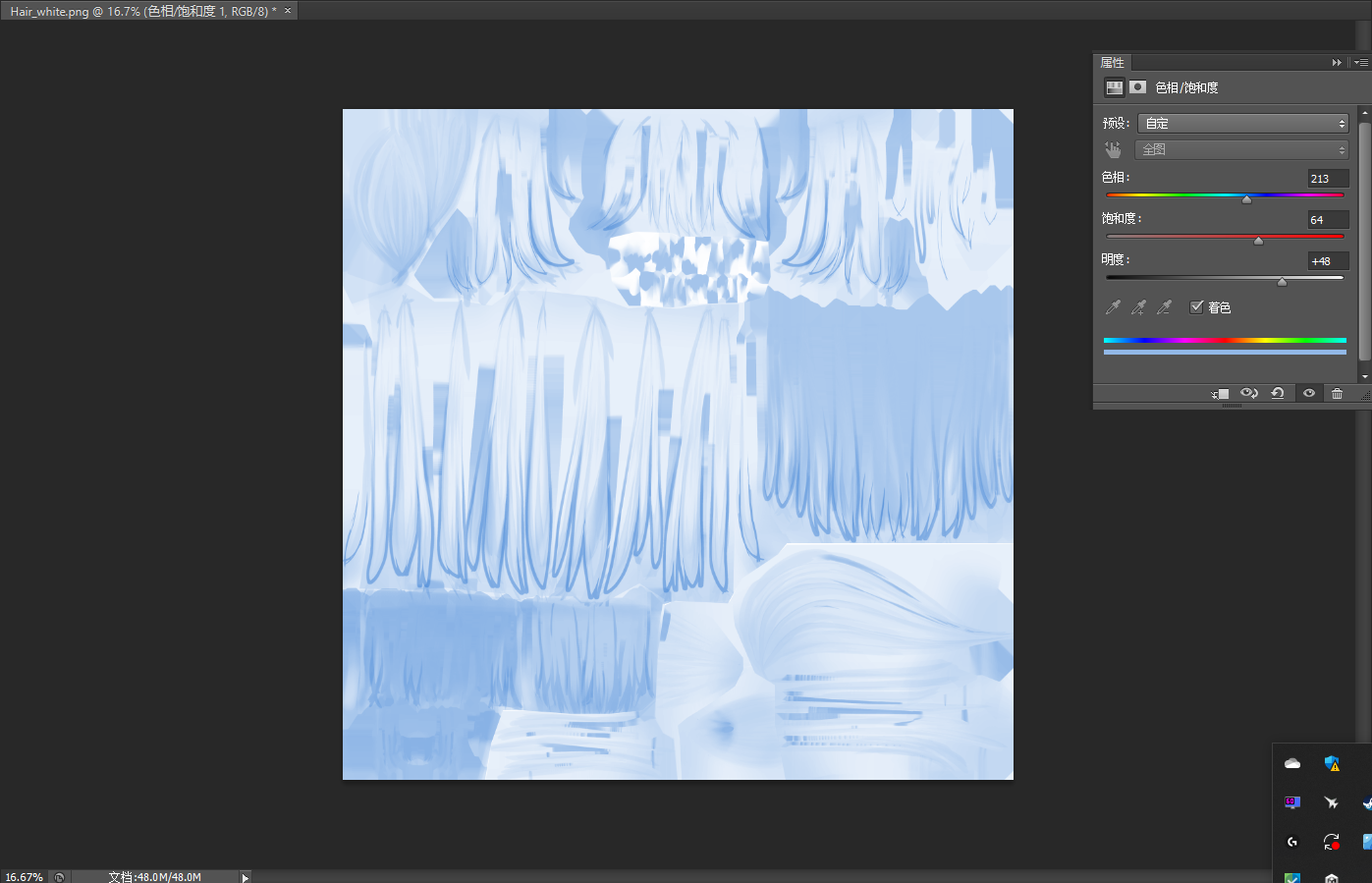Viewport: 1372px width, 883px height.
Task: Click the view previous state icon
Action: pos(1248,393)
